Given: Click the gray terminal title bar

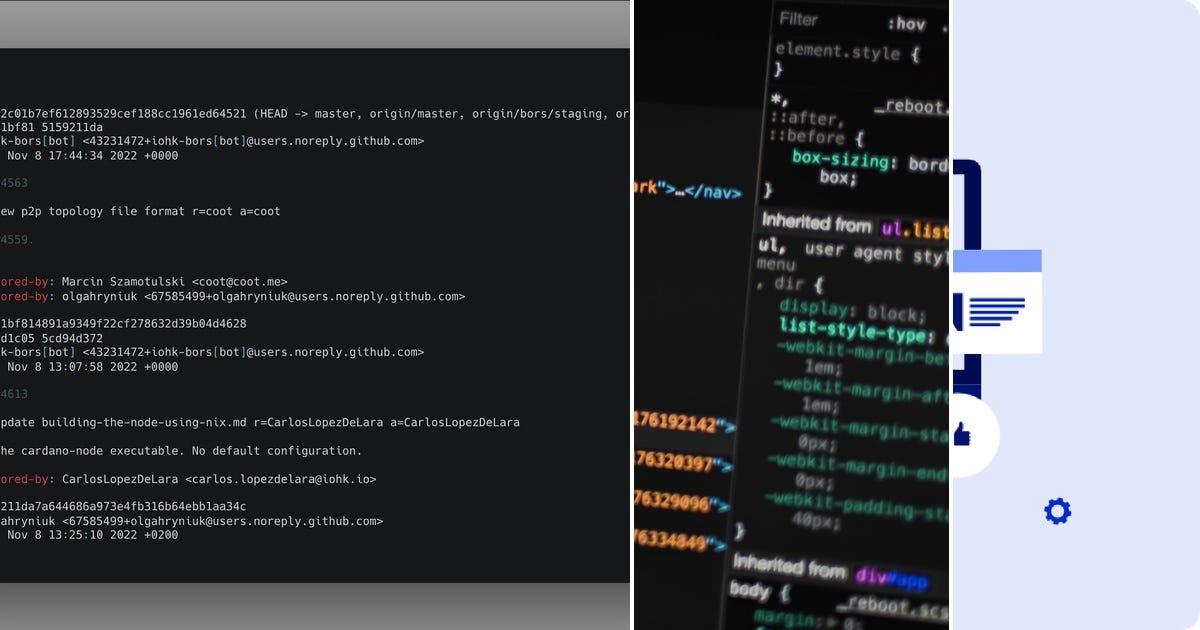Looking at the screenshot, I should (x=314, y=25).
